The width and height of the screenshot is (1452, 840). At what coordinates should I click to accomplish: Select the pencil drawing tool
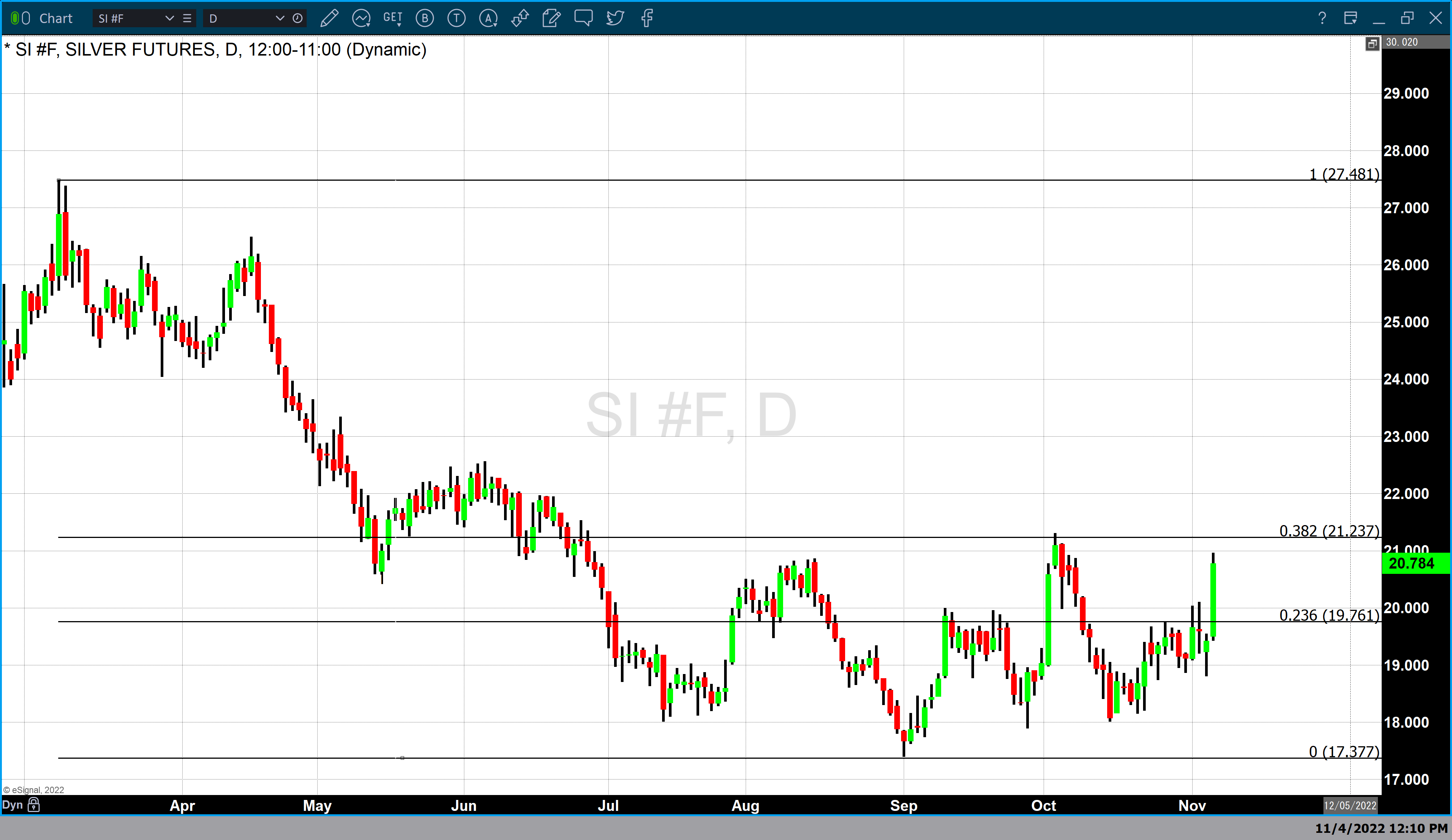[329, 19]
